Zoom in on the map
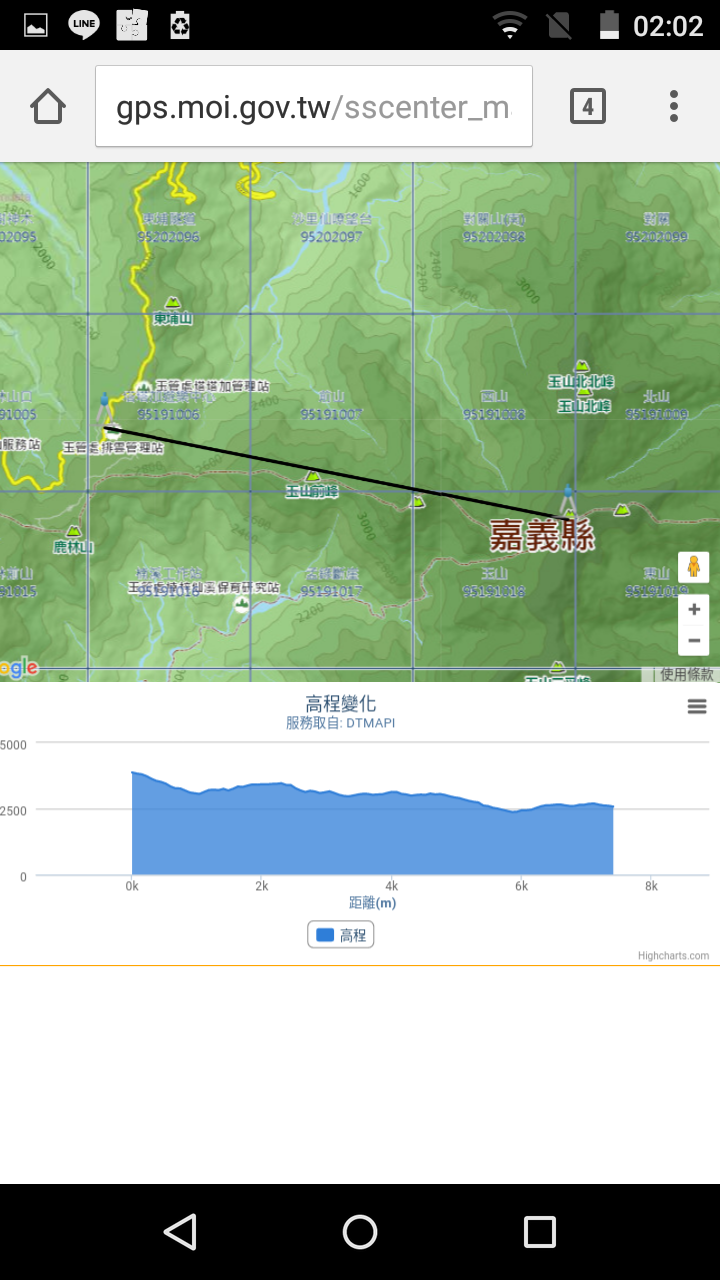This screenshot has width=720, height=1280. point(693,609)
